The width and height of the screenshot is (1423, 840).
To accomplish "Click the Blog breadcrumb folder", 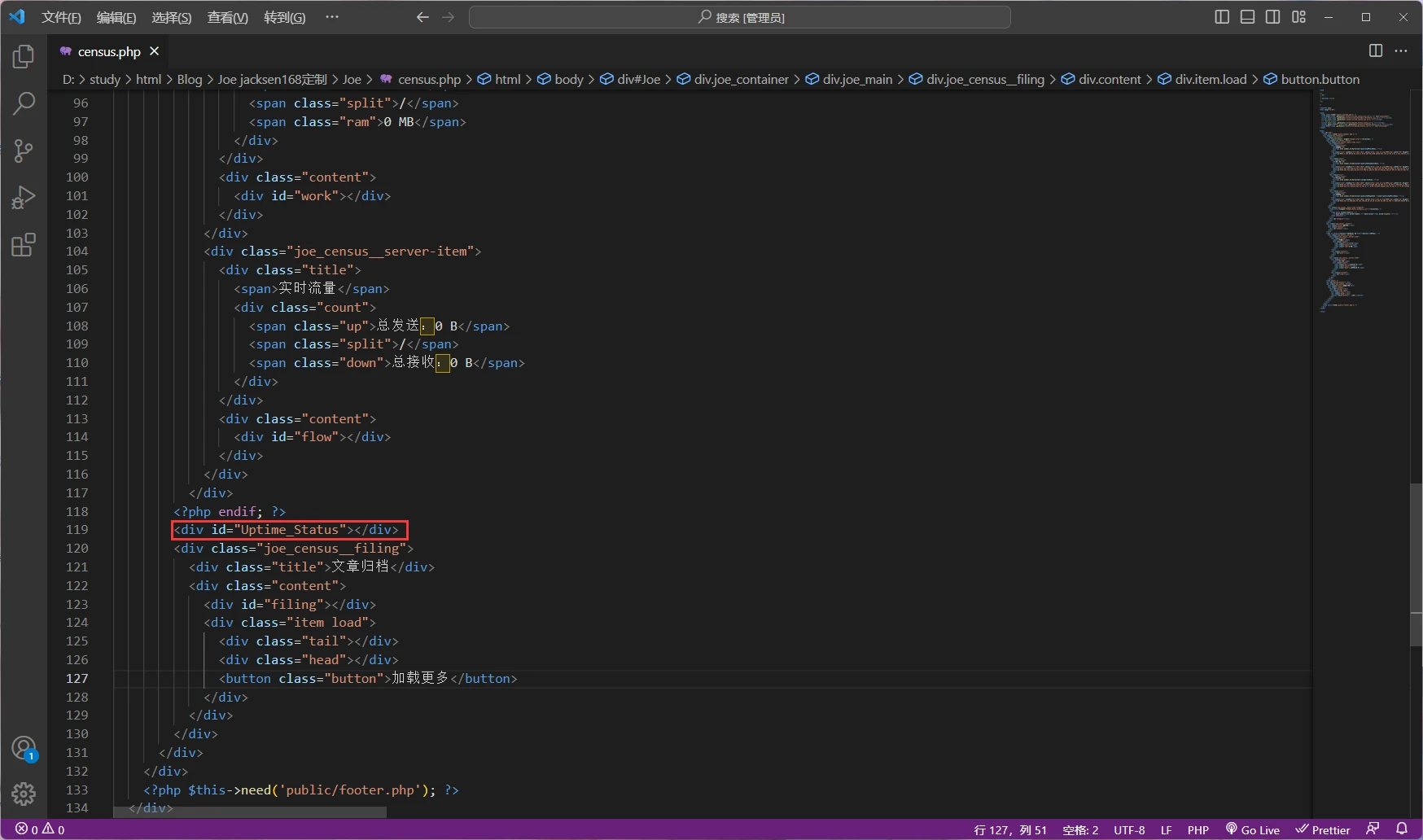I will click(x=190, y=79).
